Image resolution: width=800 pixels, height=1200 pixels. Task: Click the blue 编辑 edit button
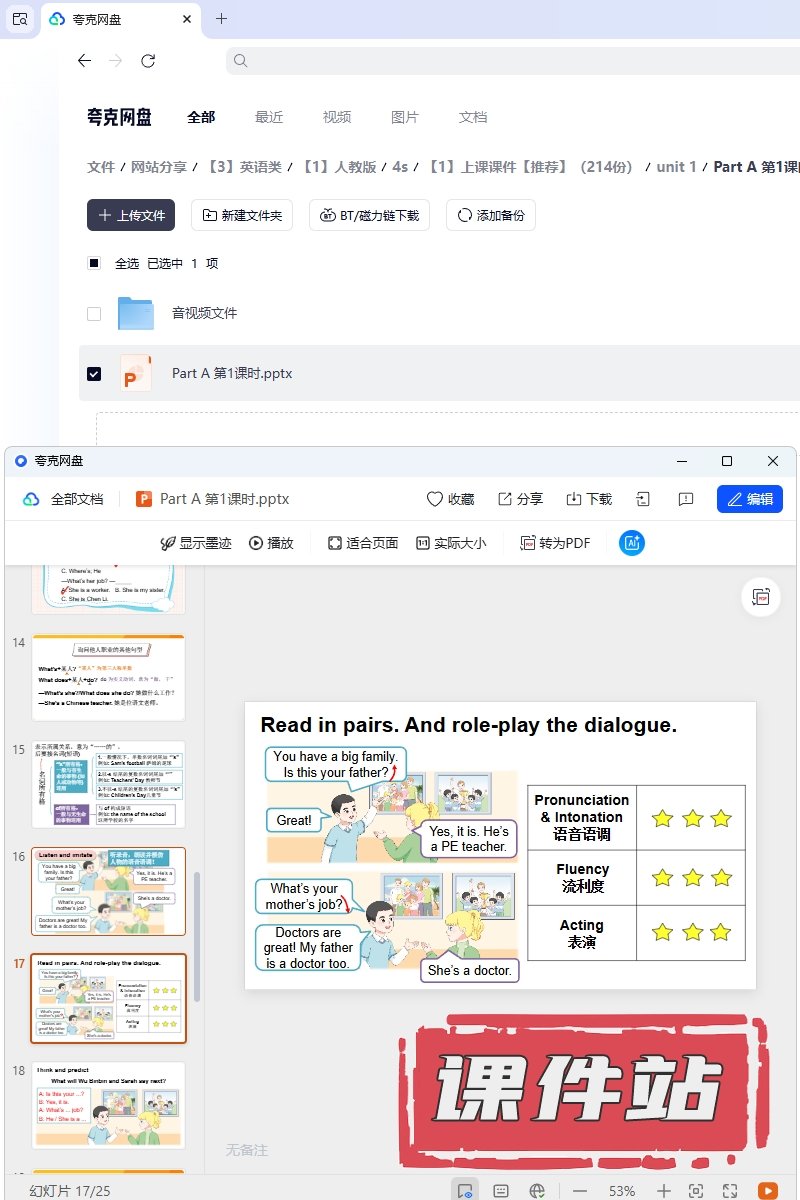(x=749, y=499)
